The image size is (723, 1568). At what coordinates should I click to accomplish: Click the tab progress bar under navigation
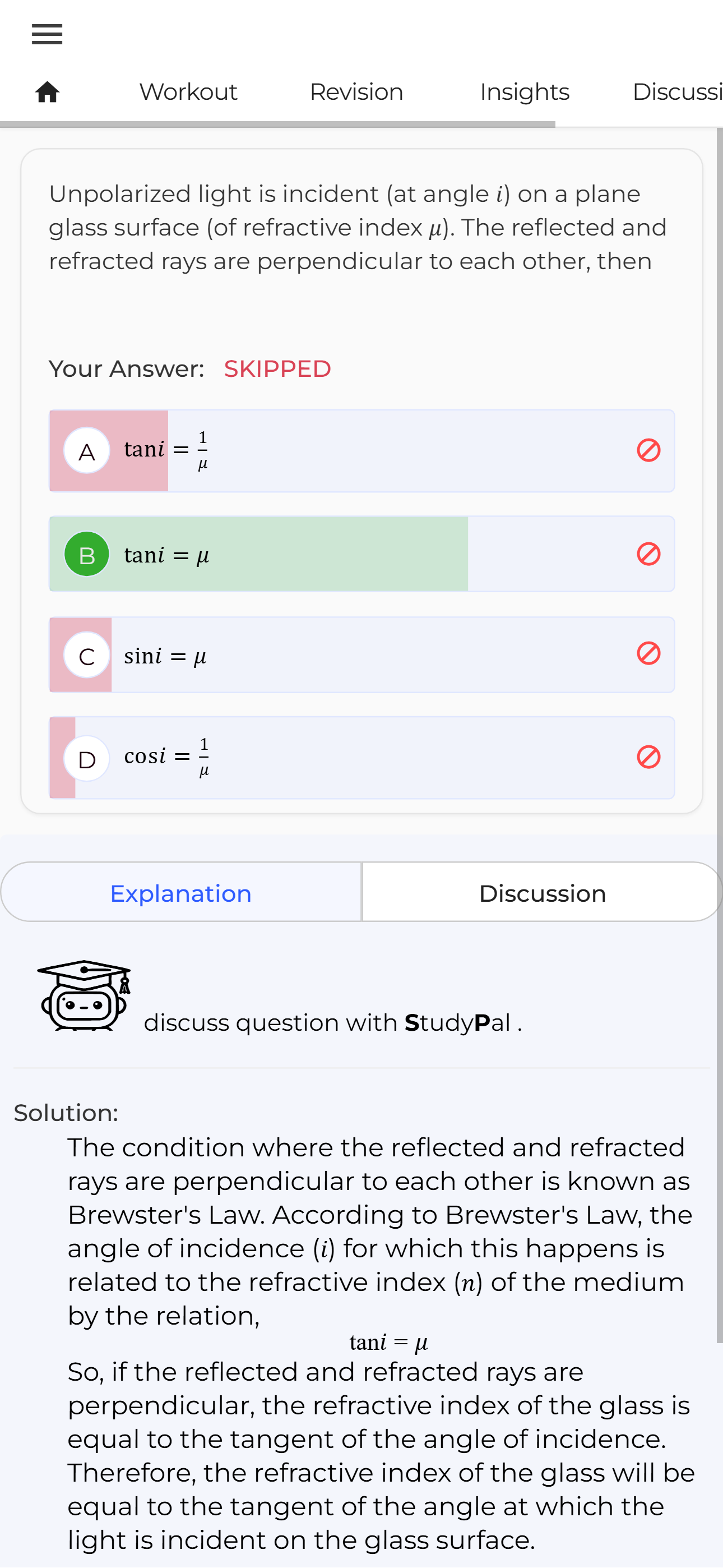(277, 124)
